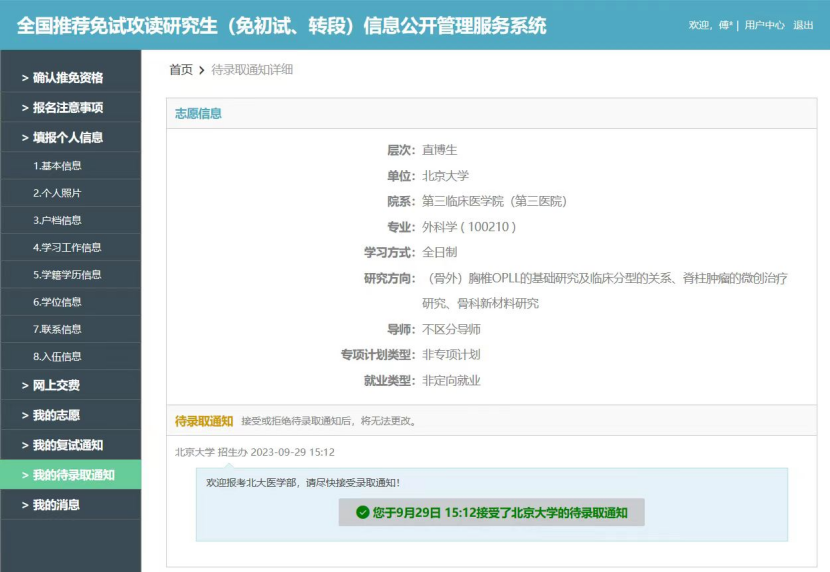Open 5.学籍学历信息 sidebar item

coord(66,275)
